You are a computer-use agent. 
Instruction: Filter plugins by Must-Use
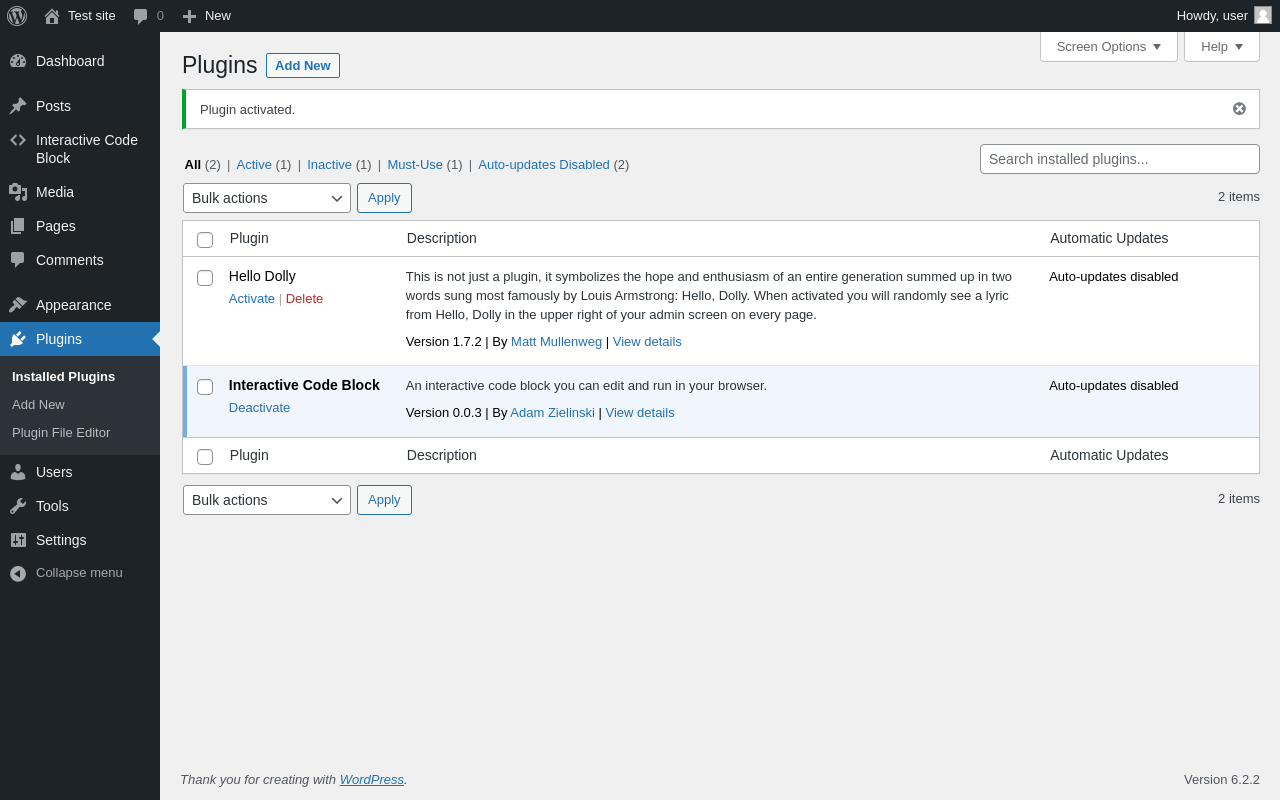(x=415, y=165)
